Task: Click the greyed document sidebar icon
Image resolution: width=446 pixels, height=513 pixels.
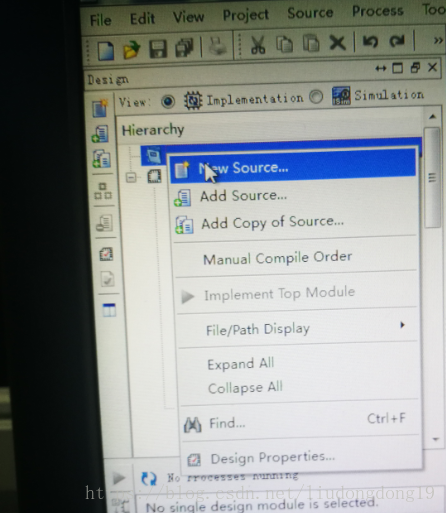Action: pyautogui.click(x=104, y=223)
